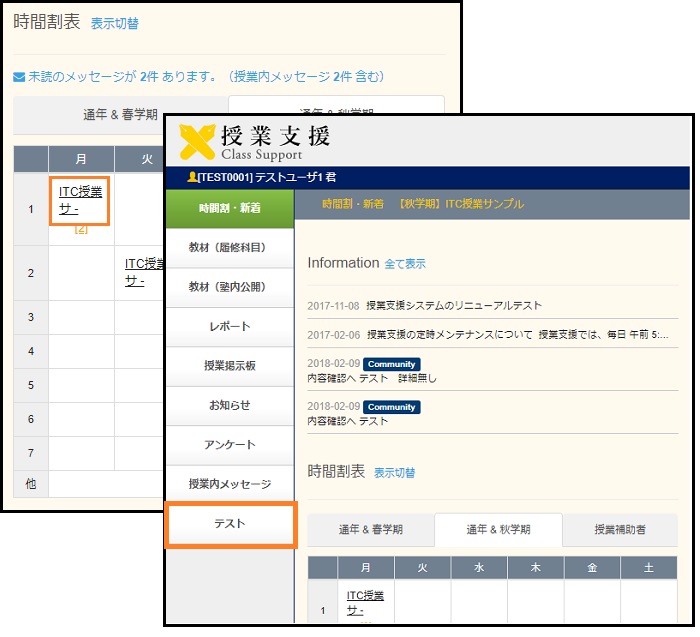This screenshot has height=637, width=700.
Task: Open the 授業補助者 tab
Action: (x=620, y=530)
